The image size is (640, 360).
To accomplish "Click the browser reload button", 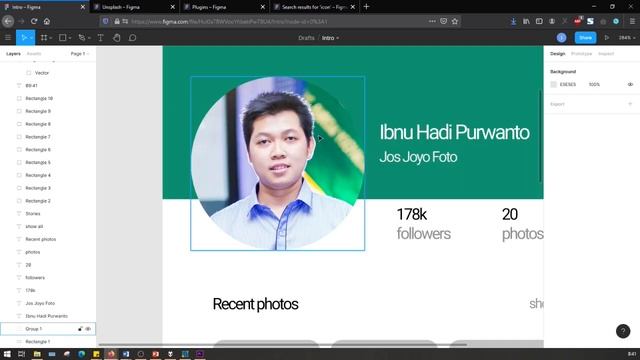I will (34, 21).
